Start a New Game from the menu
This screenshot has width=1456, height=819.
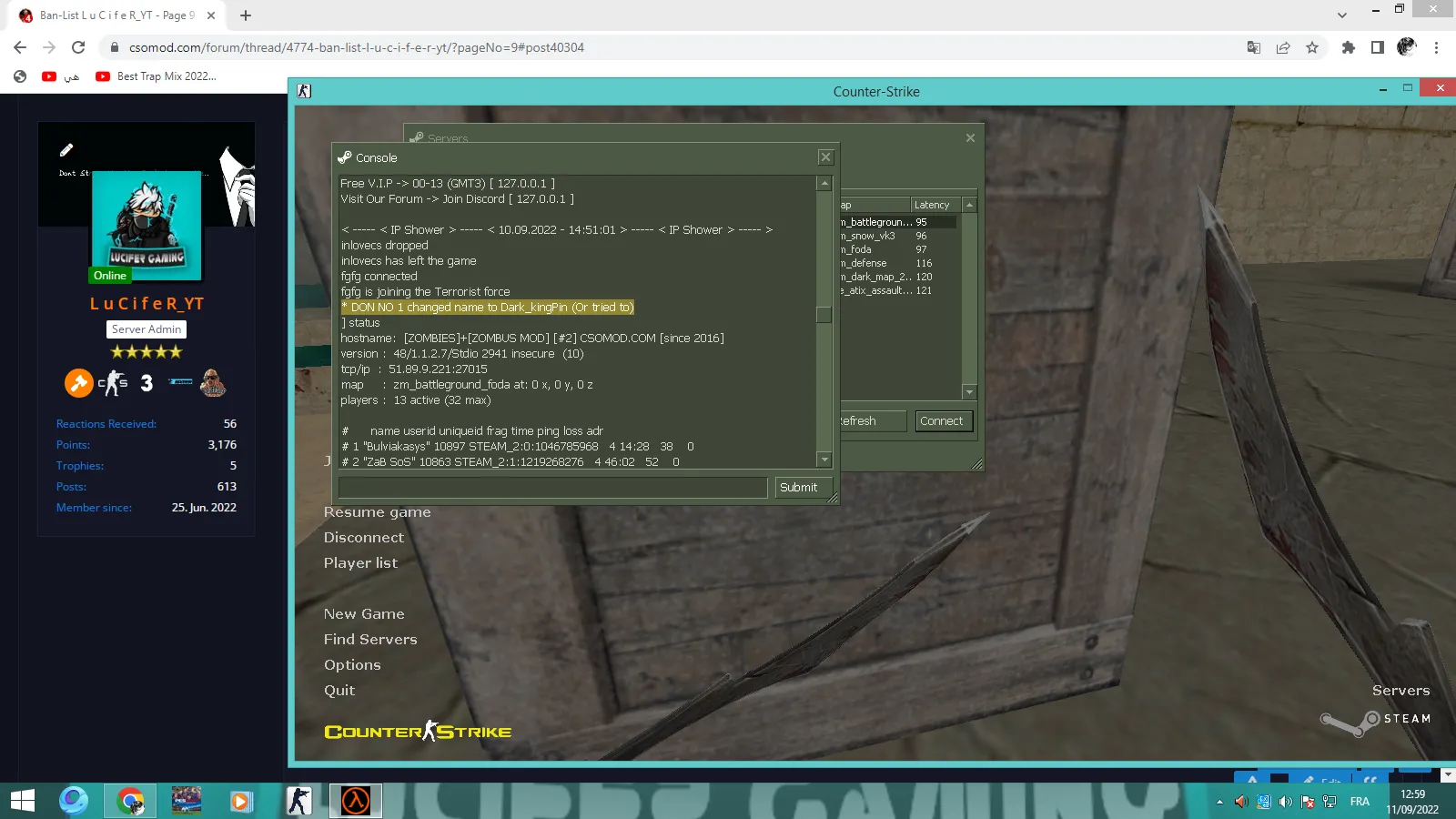coord(364,614)
